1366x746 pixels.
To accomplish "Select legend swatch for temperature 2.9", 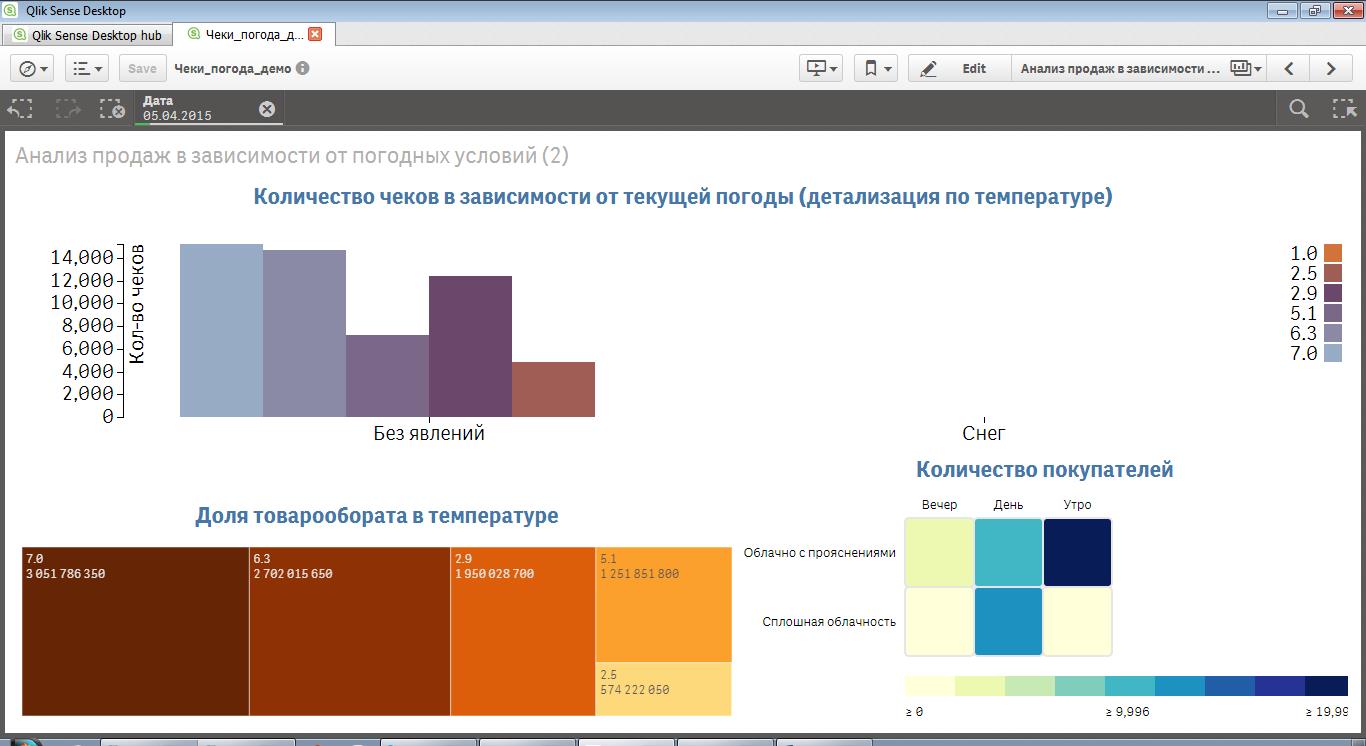I will point(1332,293).
